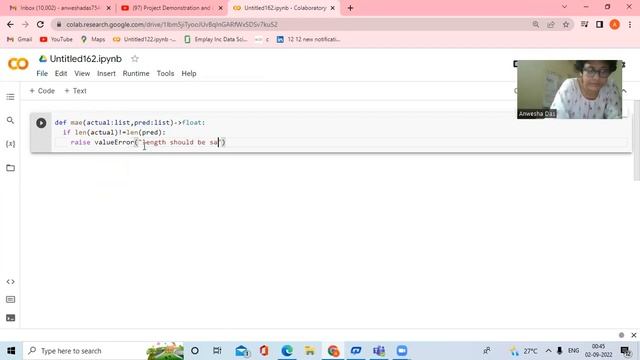Screen dimensions: 640x360
Task: Open a new browser tab
Action: click(350, 8)
